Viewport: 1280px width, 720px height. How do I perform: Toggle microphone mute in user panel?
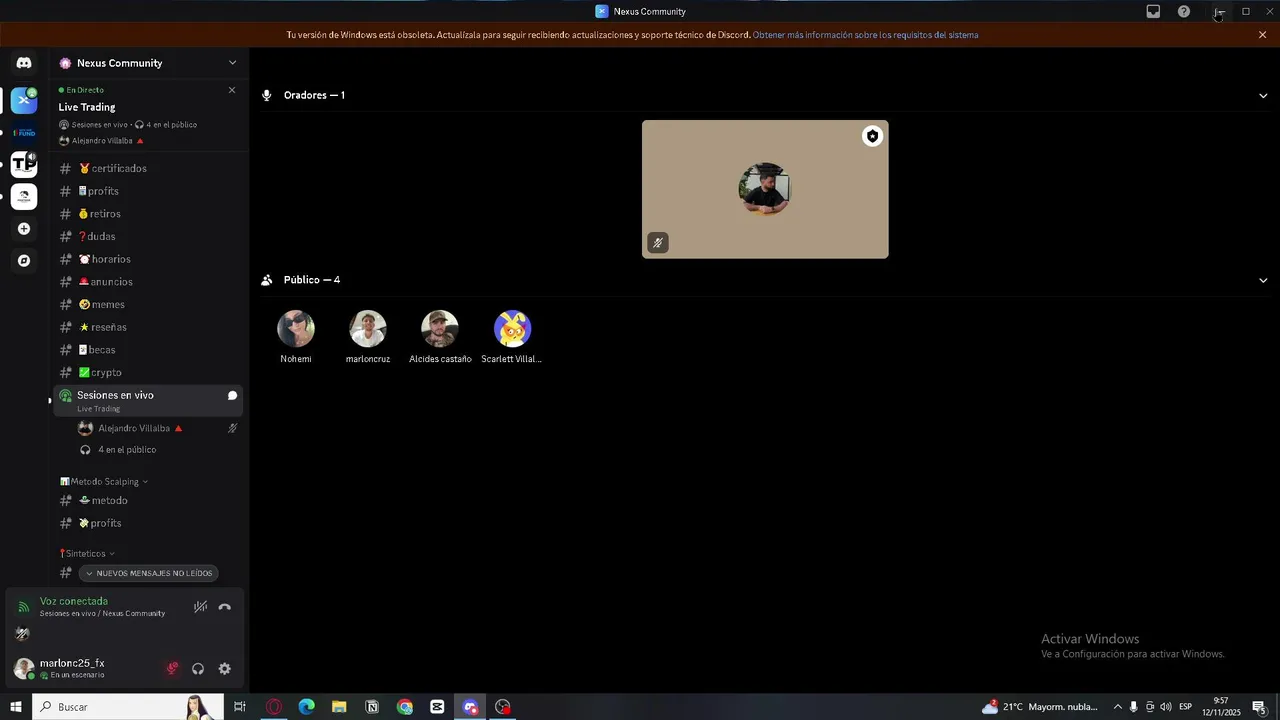172,669
